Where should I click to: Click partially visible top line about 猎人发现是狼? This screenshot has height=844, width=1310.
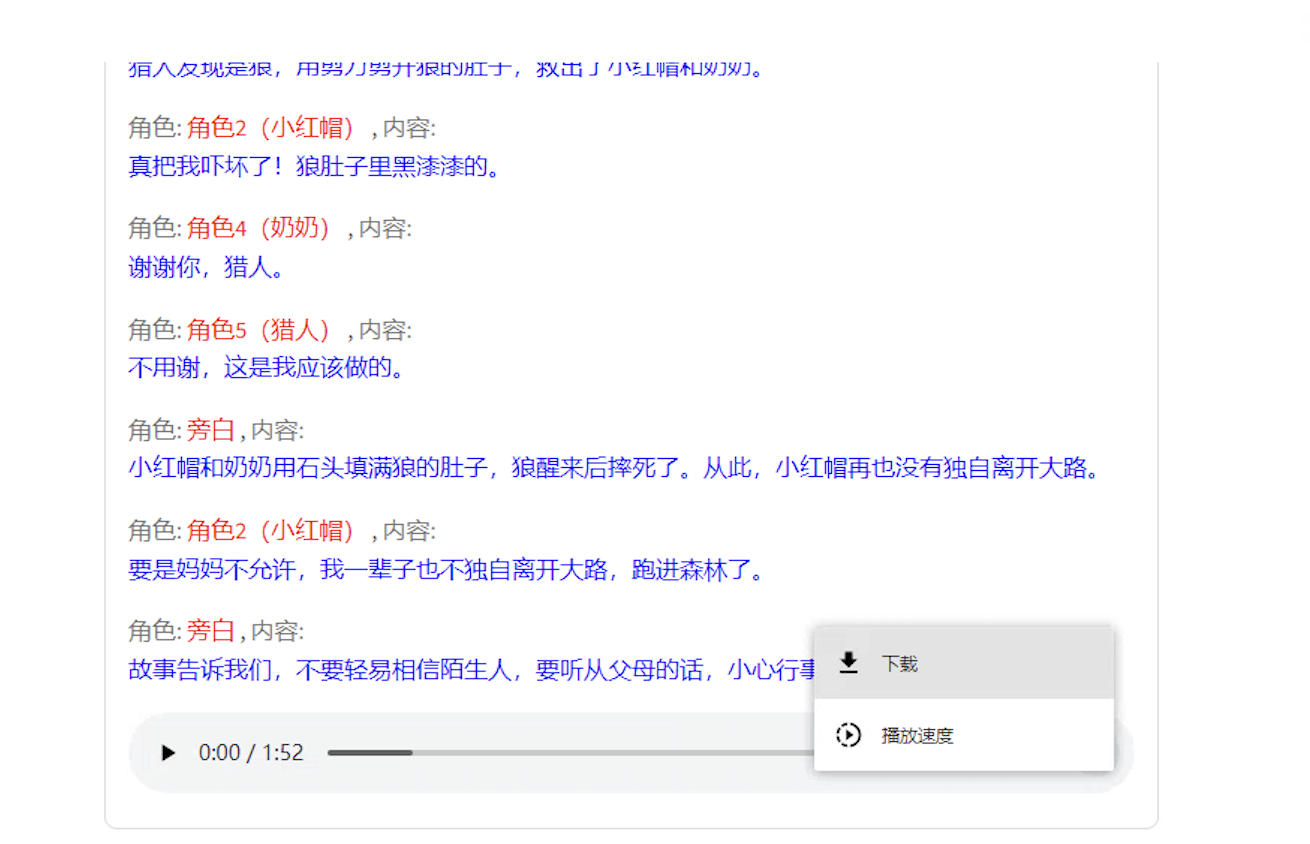coord(447,70)
